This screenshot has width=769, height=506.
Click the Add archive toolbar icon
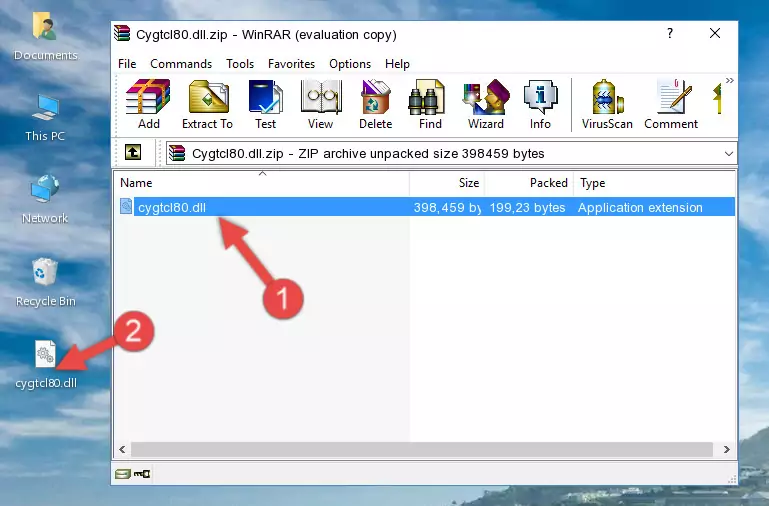pos(148,104)
